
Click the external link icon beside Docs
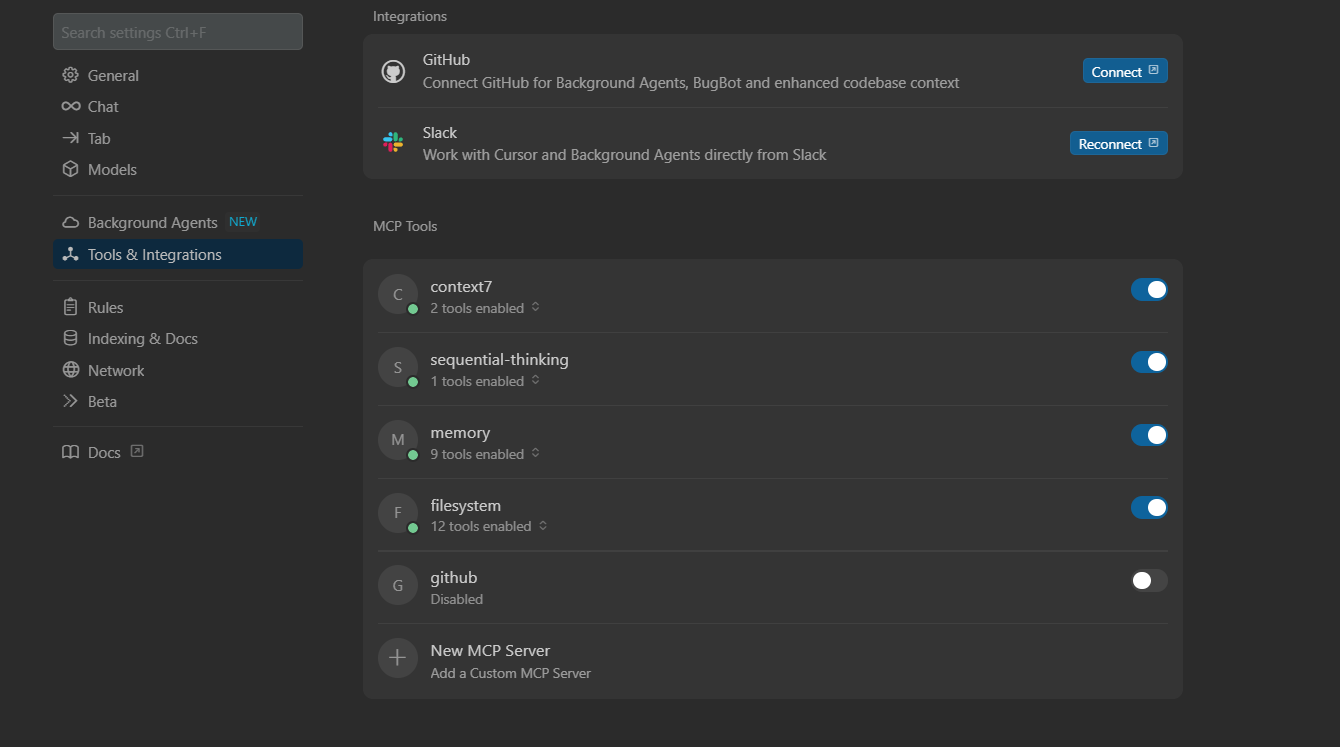137,451
